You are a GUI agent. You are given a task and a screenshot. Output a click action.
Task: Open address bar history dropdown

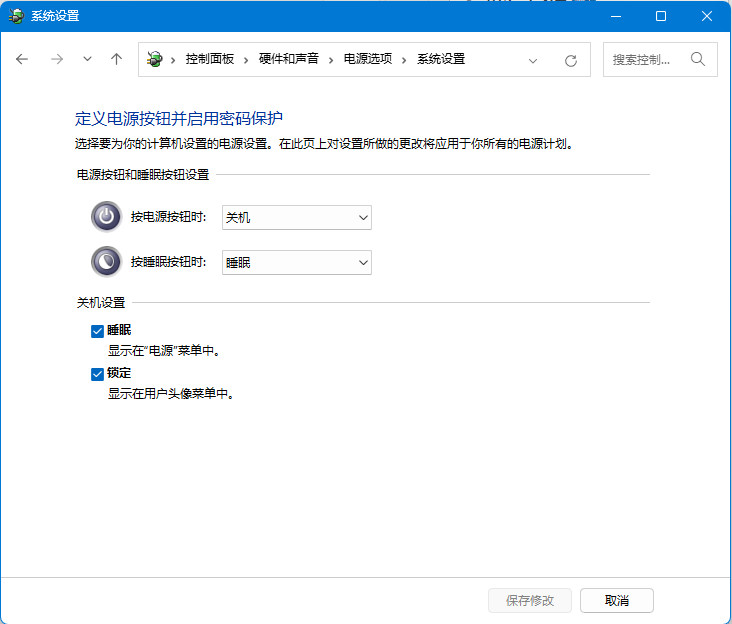click(x=533, y=61)
